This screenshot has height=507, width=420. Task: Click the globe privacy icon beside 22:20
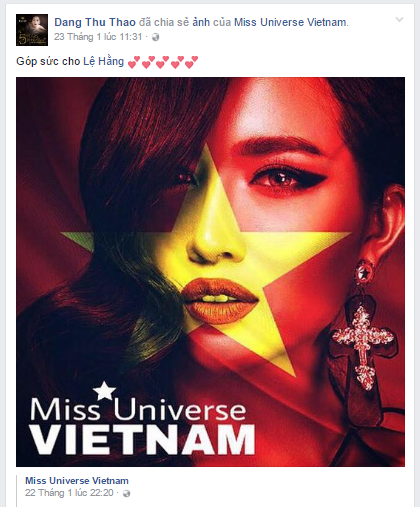(126, 493)
